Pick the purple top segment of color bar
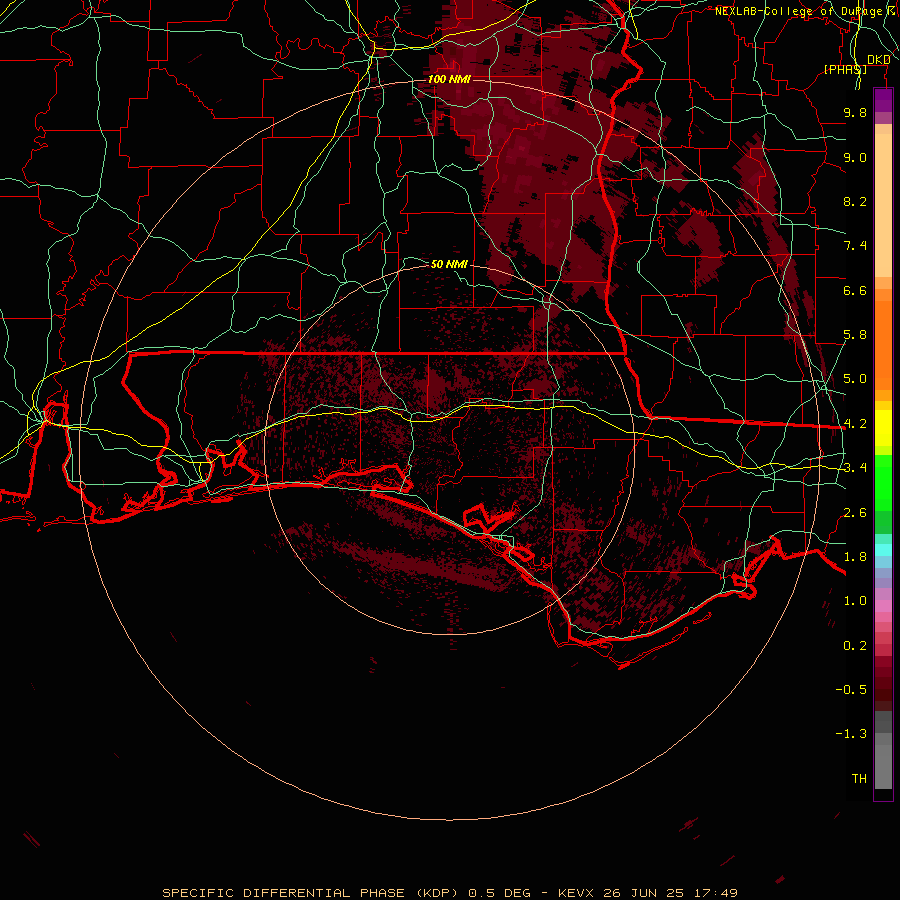 point(883,100)
